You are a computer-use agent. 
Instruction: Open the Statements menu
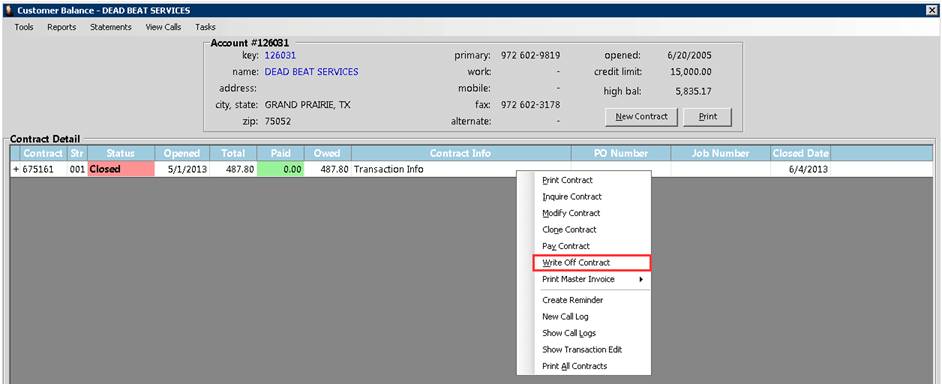coord(111,27)
